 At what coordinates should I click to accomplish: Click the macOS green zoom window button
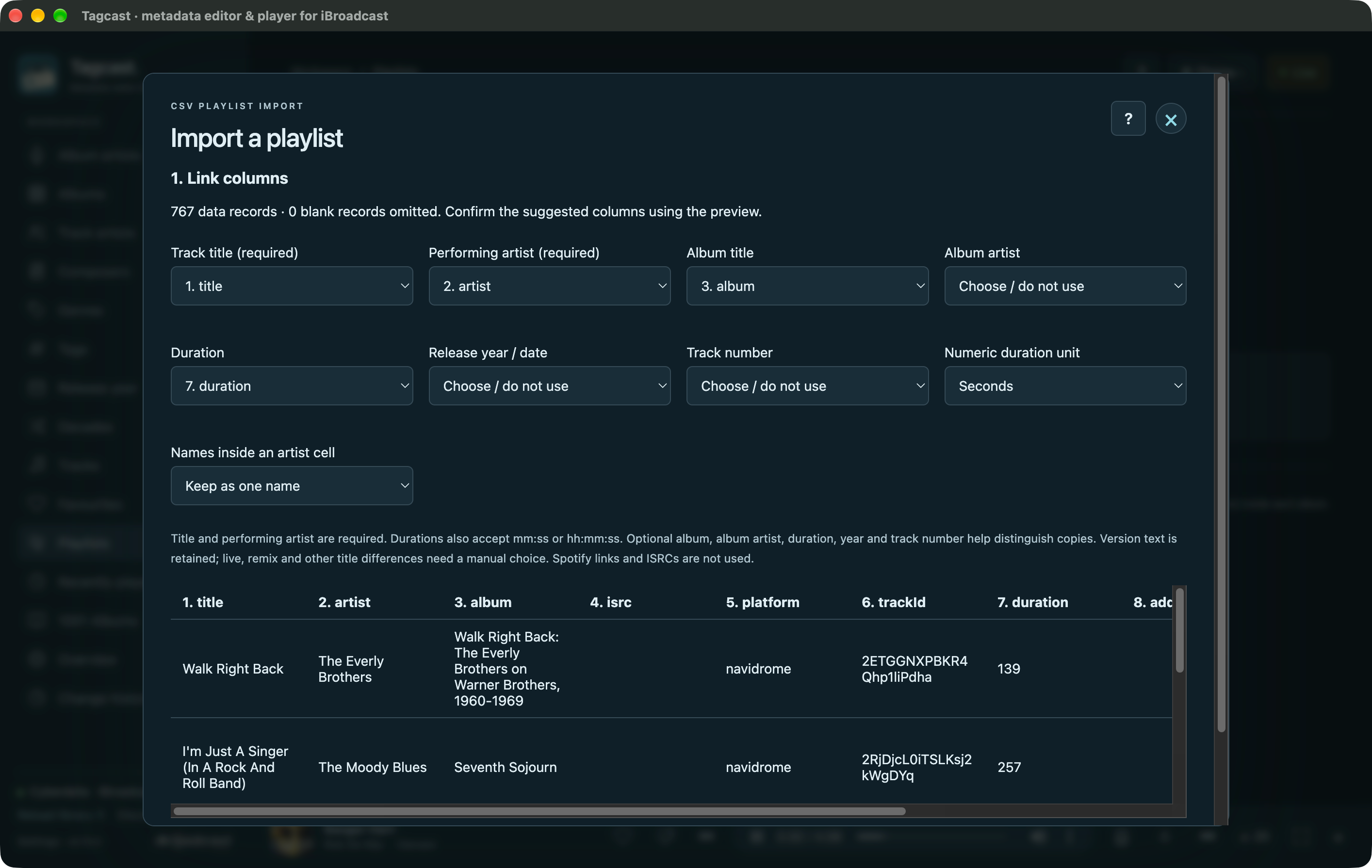pos(60,16)
